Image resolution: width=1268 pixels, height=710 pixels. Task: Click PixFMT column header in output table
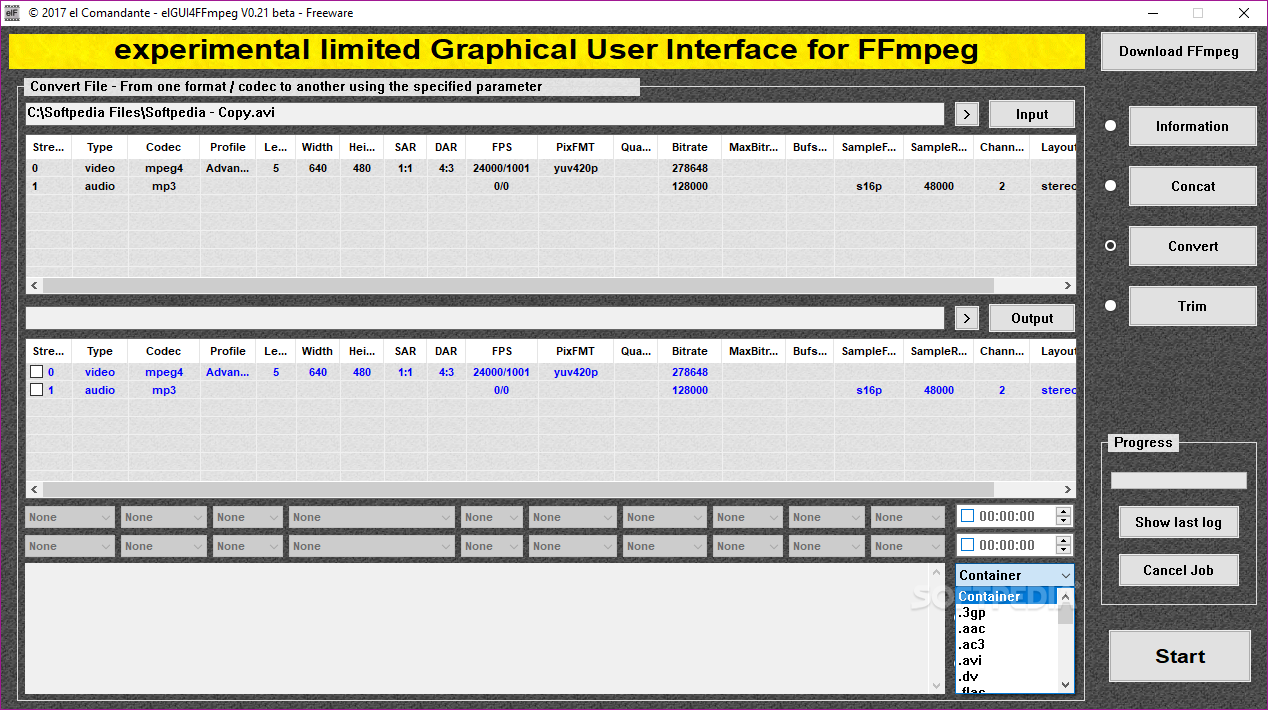click(576, 351)
